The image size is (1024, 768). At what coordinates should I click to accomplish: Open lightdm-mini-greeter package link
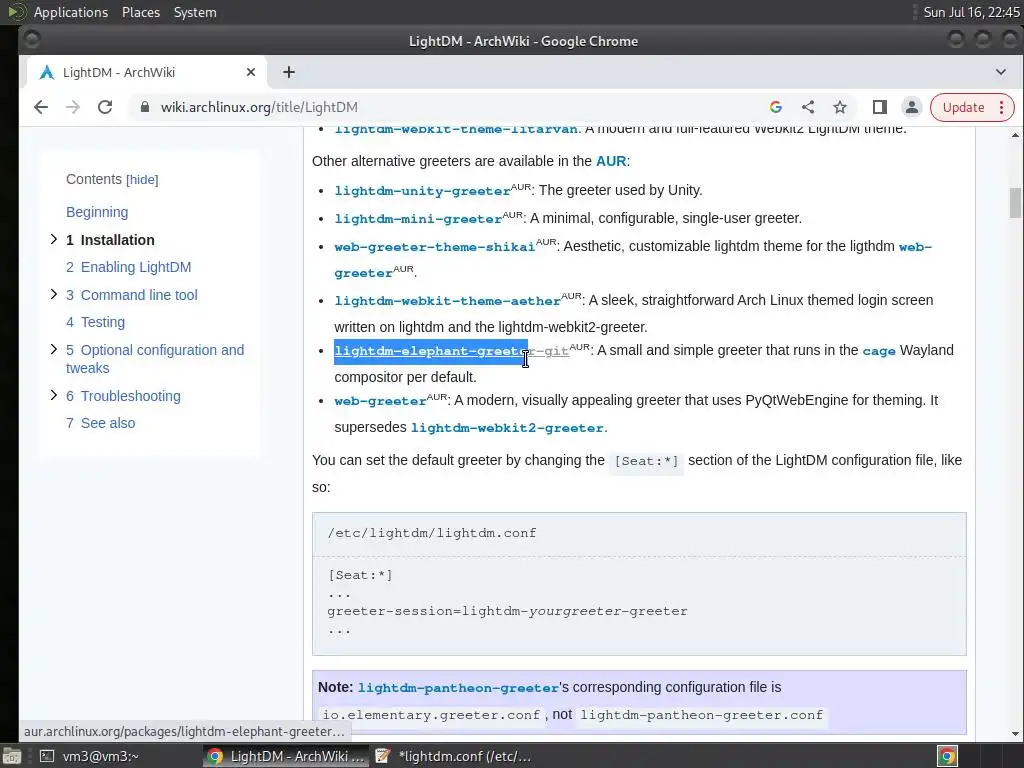418,219
